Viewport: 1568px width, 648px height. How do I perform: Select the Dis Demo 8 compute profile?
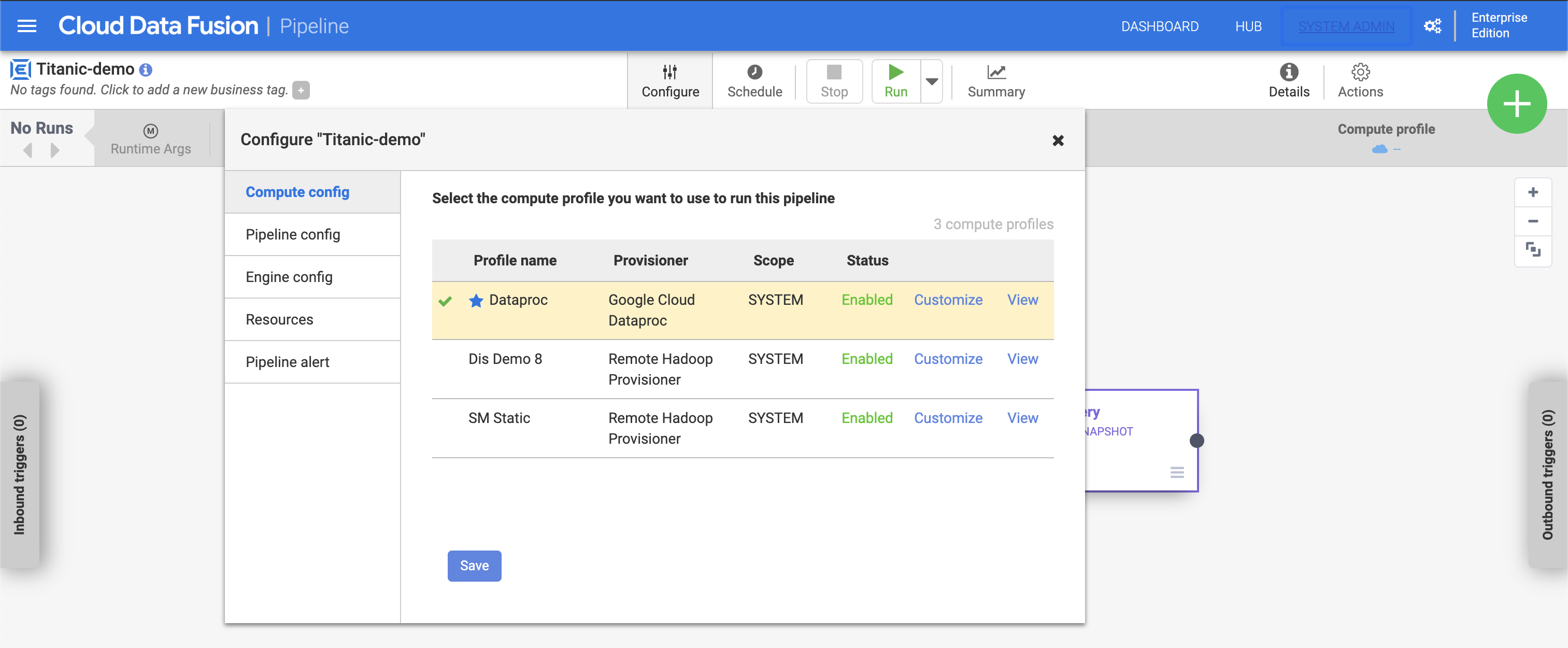505,359
